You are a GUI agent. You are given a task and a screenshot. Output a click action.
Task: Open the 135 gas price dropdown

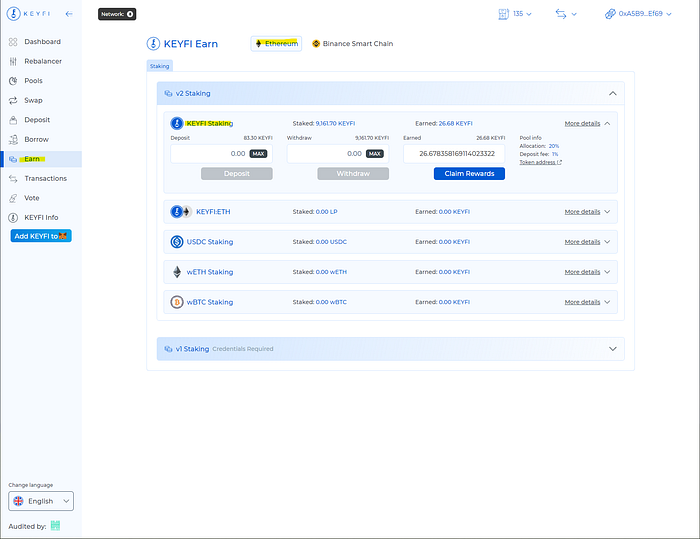tap(515, 14)
